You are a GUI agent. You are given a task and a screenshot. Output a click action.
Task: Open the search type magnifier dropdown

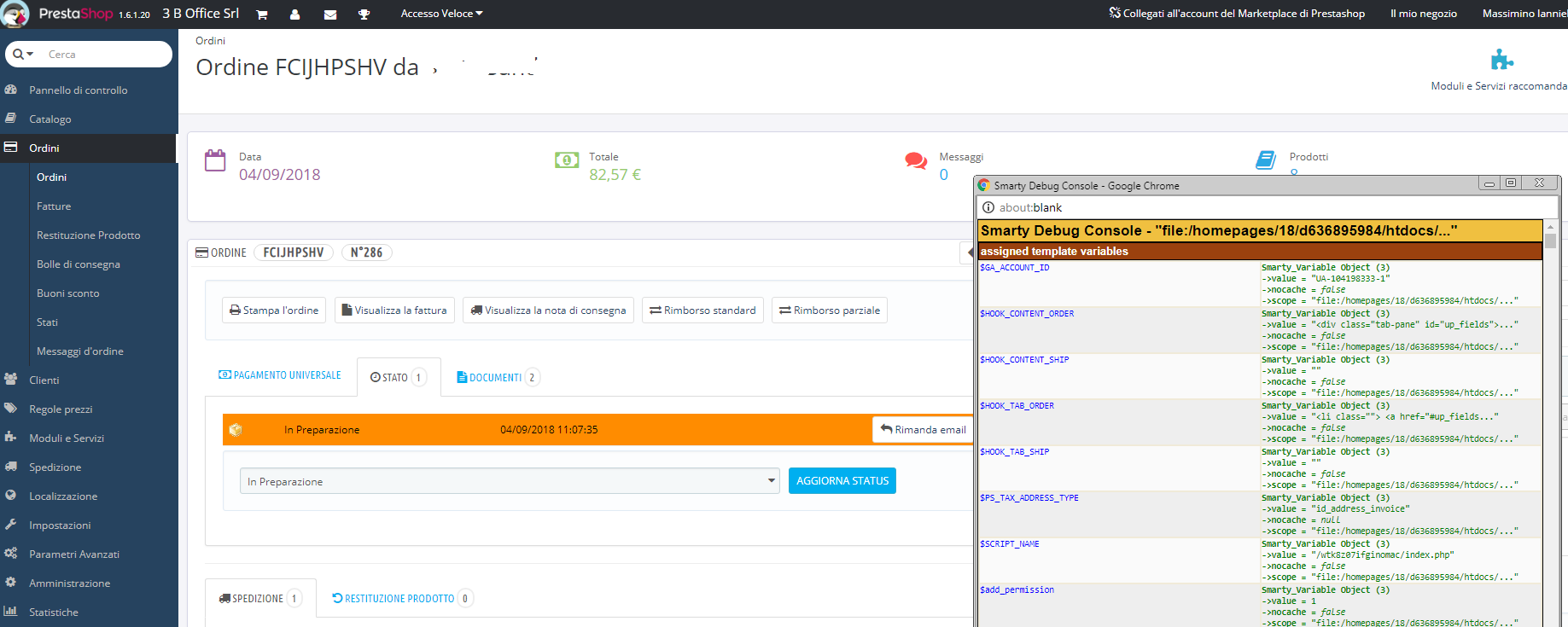[23, 54]
